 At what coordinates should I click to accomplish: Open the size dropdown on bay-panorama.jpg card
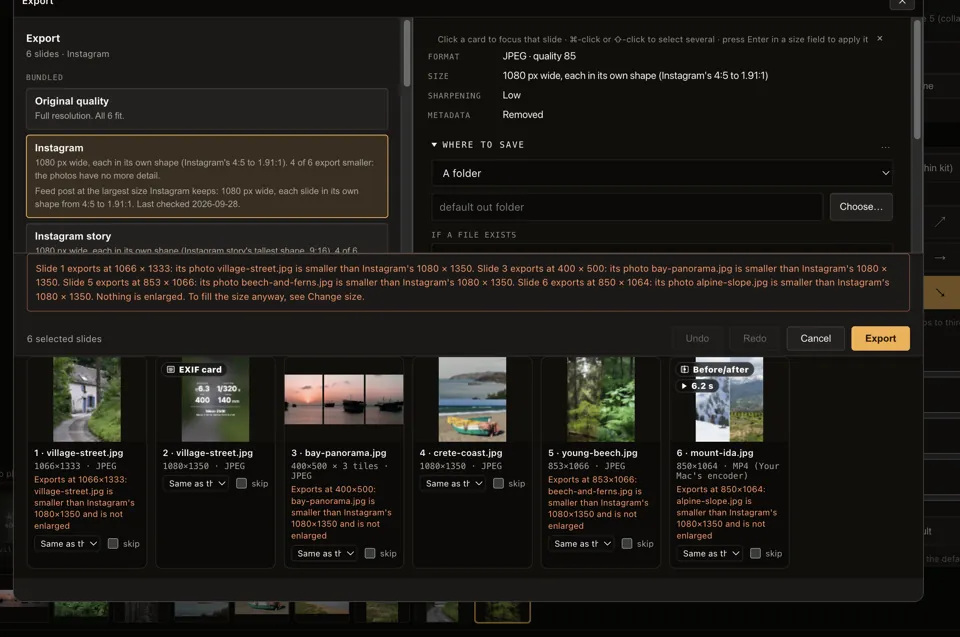(324, 553)
